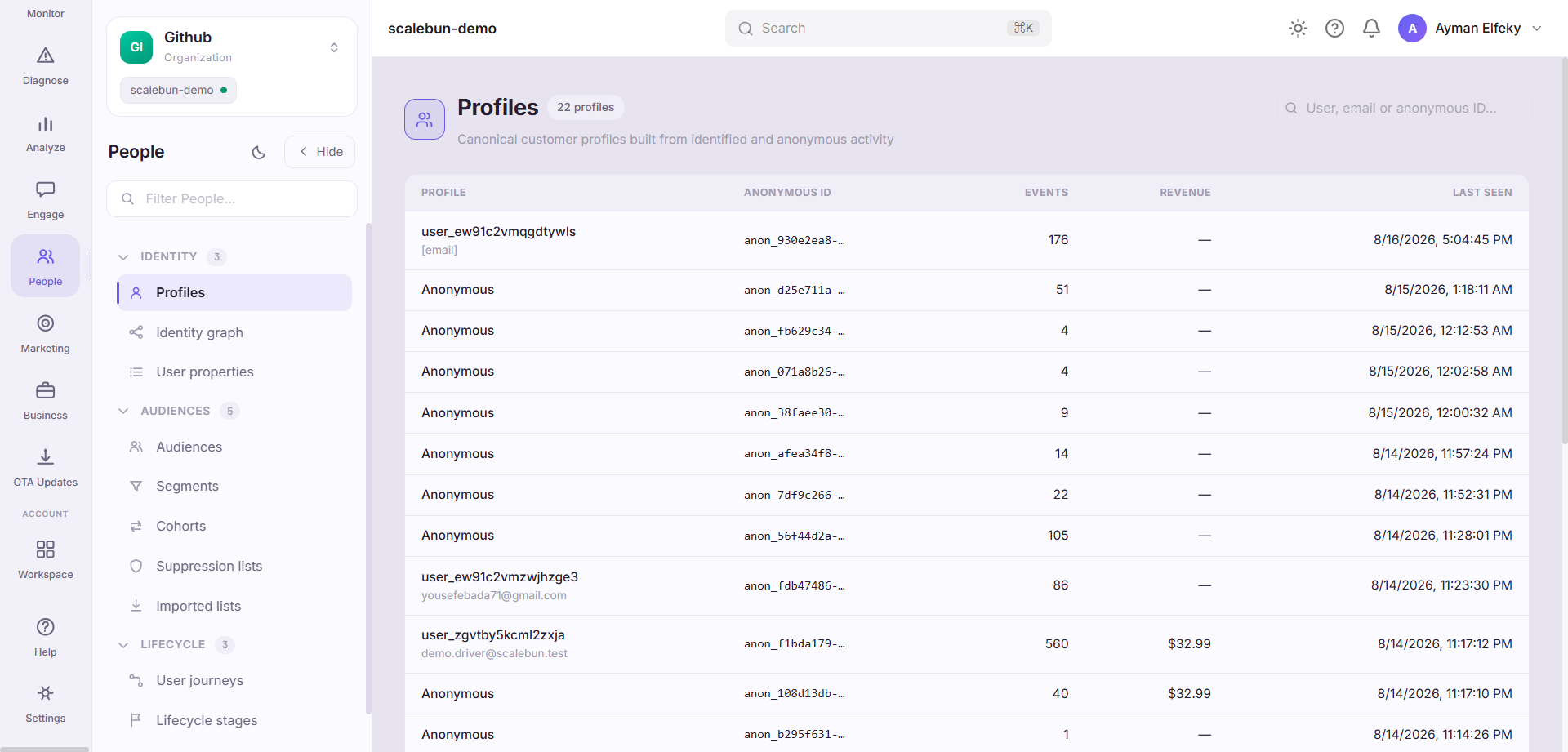Screen dimensions: 1568x752
Task: Open Cohorts page
Action: [x=234, y=526]
